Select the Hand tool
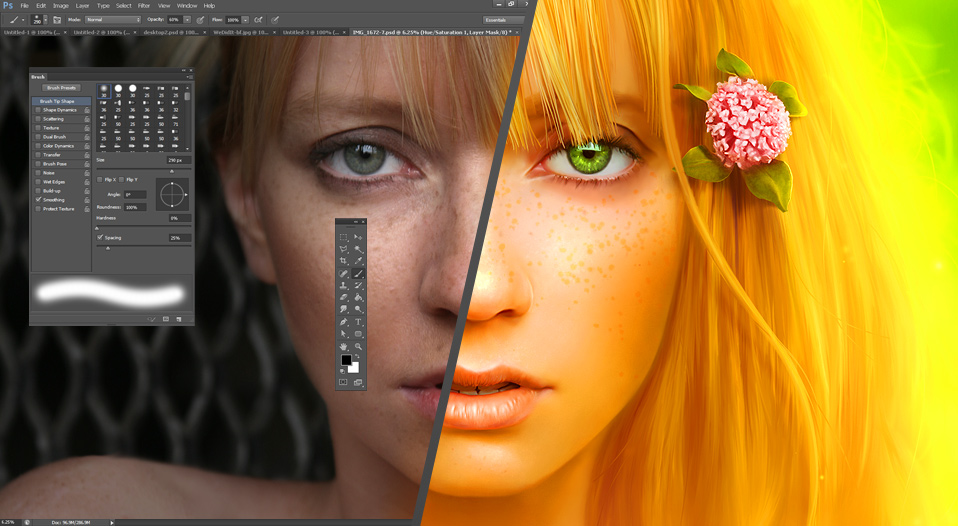The width and height of the screenshot is (958, 526). [x=344, y=346]
